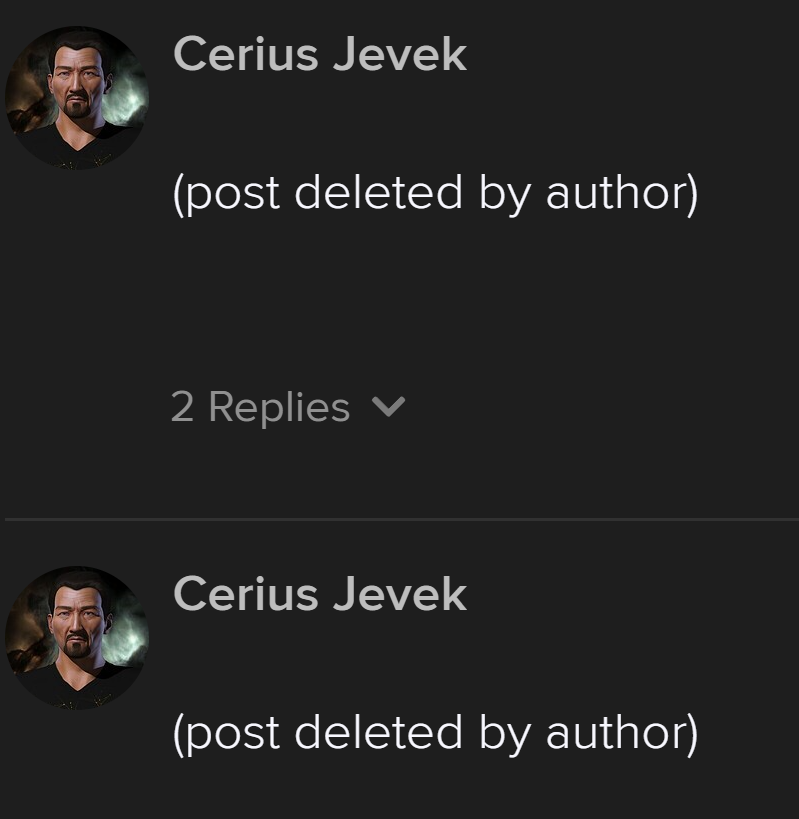The image size is (799, 819).
Task: Open the Cerius Jevek name link in the second comment
Action: (x=320, y=594)
